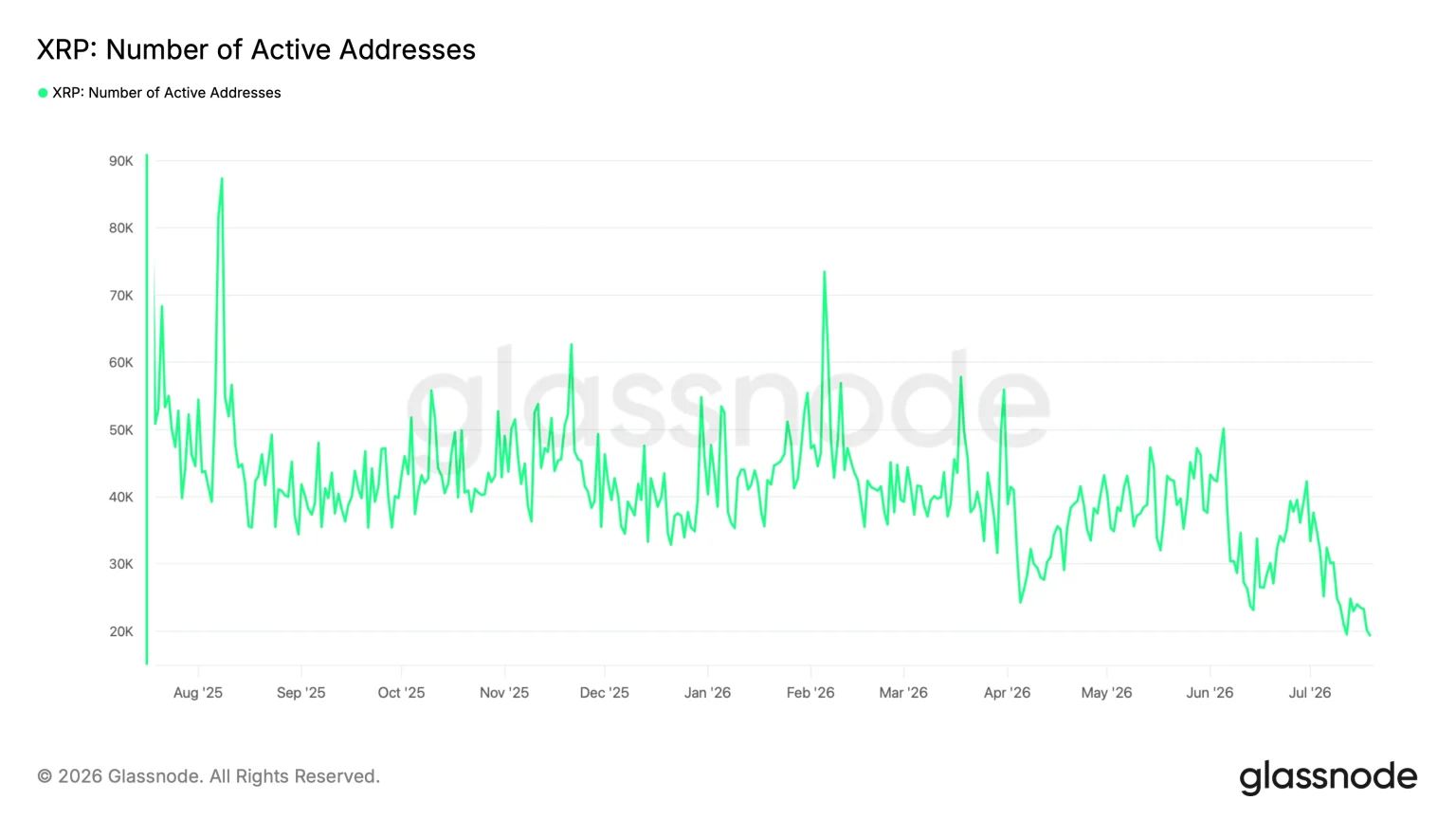Click the August 2025 peak near 87K

tap(222, 178)
